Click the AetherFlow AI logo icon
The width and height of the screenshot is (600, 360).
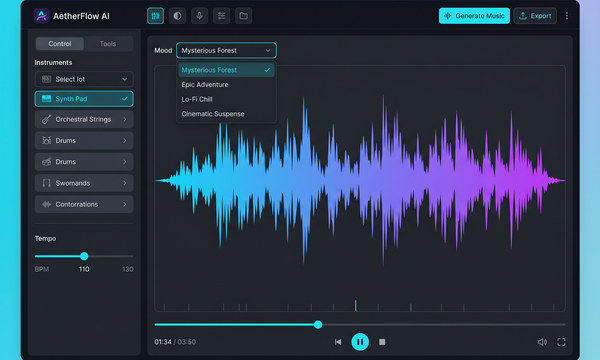(41, 16)
